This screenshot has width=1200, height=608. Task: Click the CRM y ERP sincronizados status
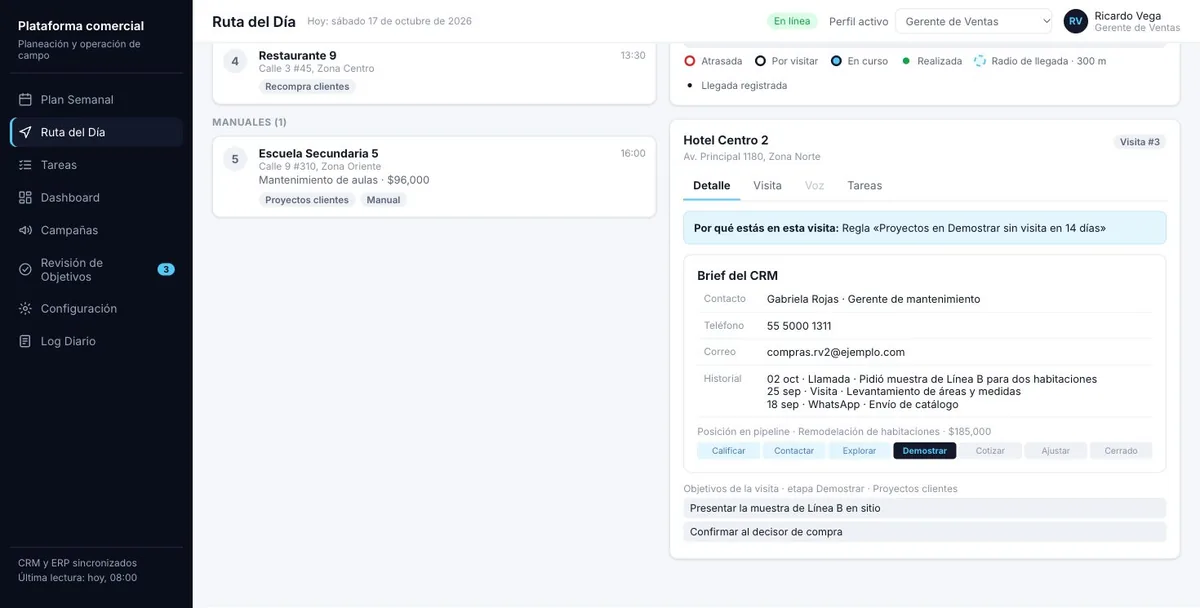click(77, 563)
